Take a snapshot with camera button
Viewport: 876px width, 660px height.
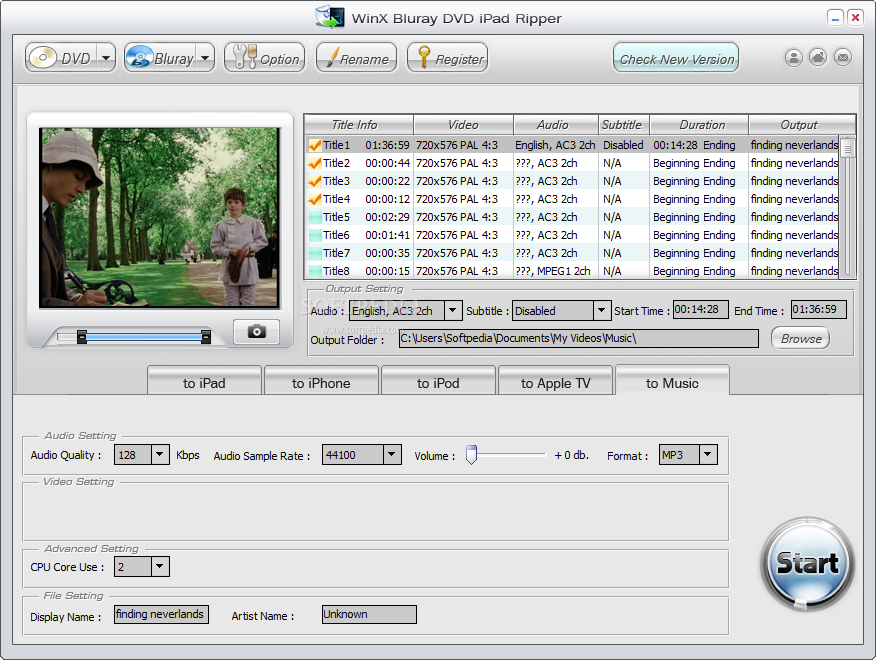(256, 331)
